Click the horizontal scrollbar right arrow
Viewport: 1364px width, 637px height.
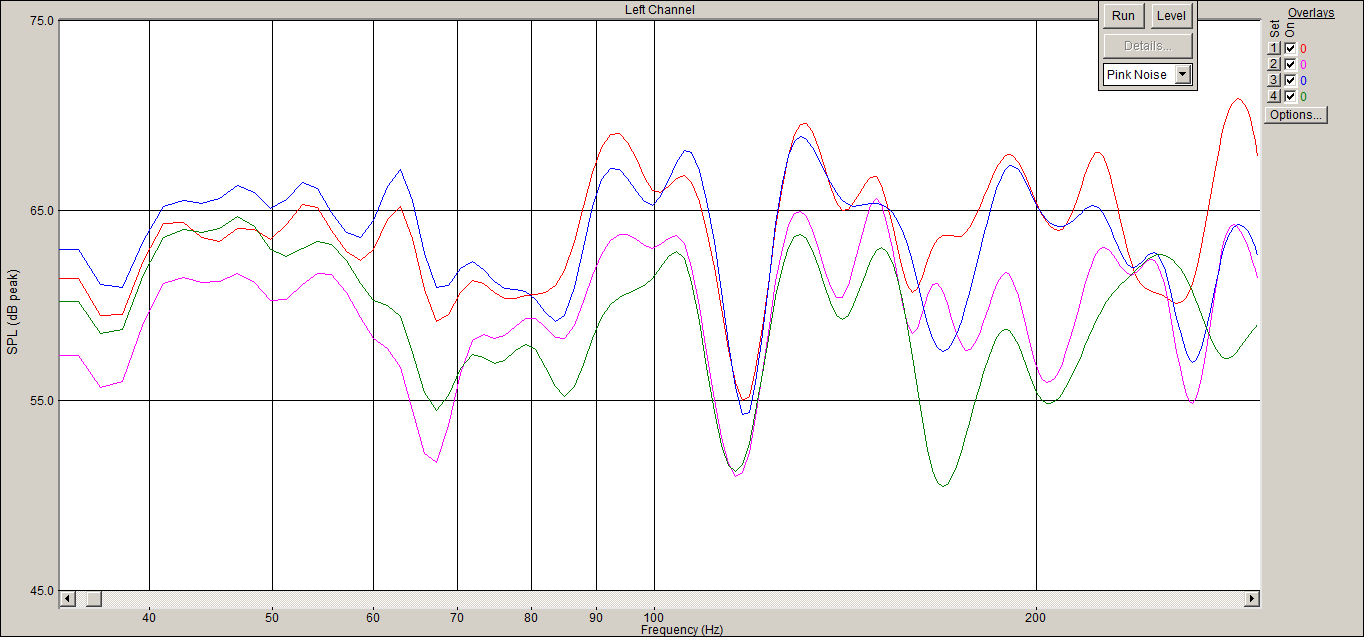tap(1251, 598)
